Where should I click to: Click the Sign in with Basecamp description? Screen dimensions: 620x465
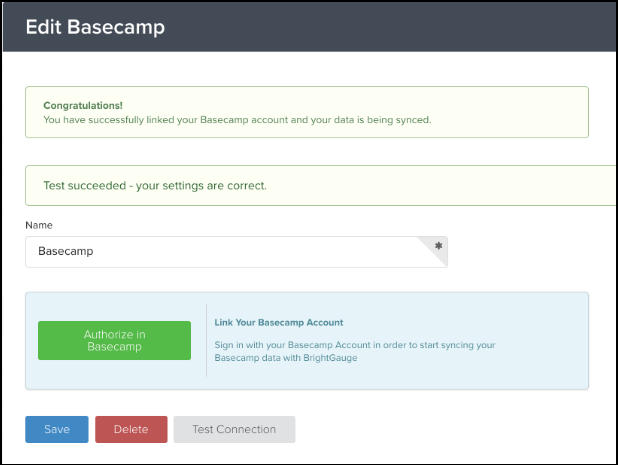(355, 345)
